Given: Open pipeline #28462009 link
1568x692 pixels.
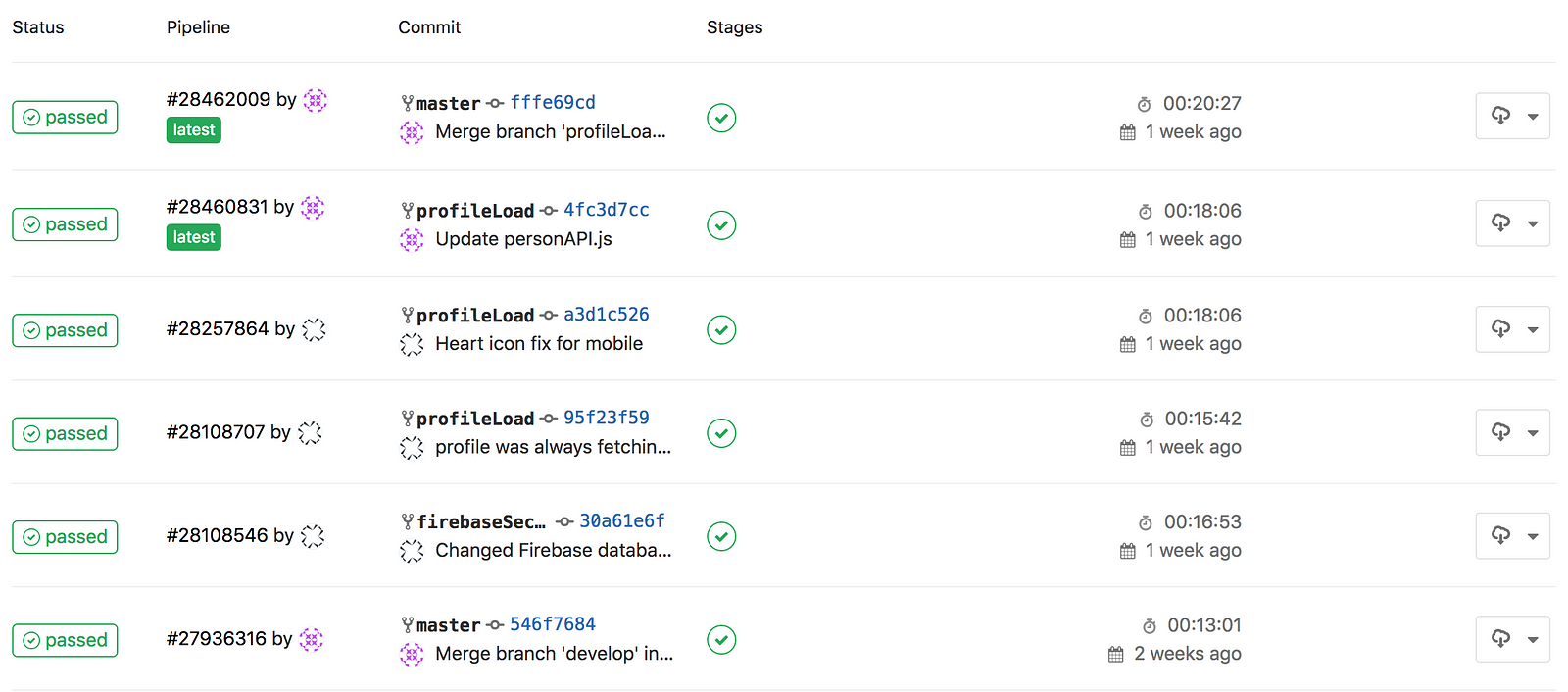Looking at the screenshot, I should 219,99.
